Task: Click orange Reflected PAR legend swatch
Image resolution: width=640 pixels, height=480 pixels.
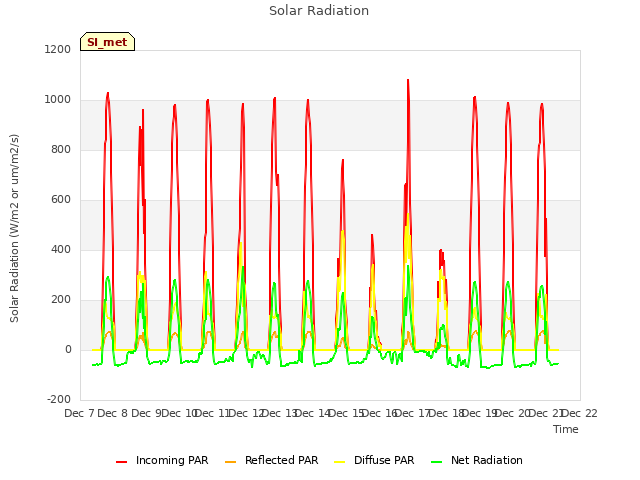Action: 231,462
